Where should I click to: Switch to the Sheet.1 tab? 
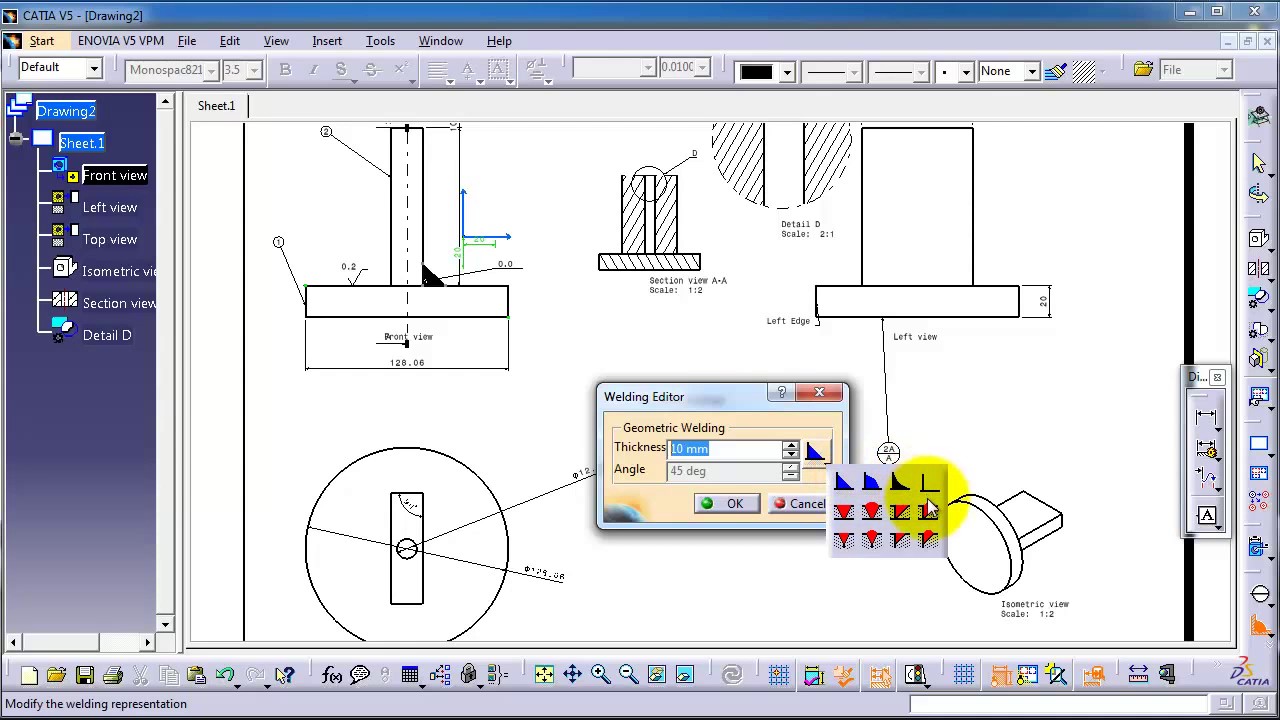[216, 106]
